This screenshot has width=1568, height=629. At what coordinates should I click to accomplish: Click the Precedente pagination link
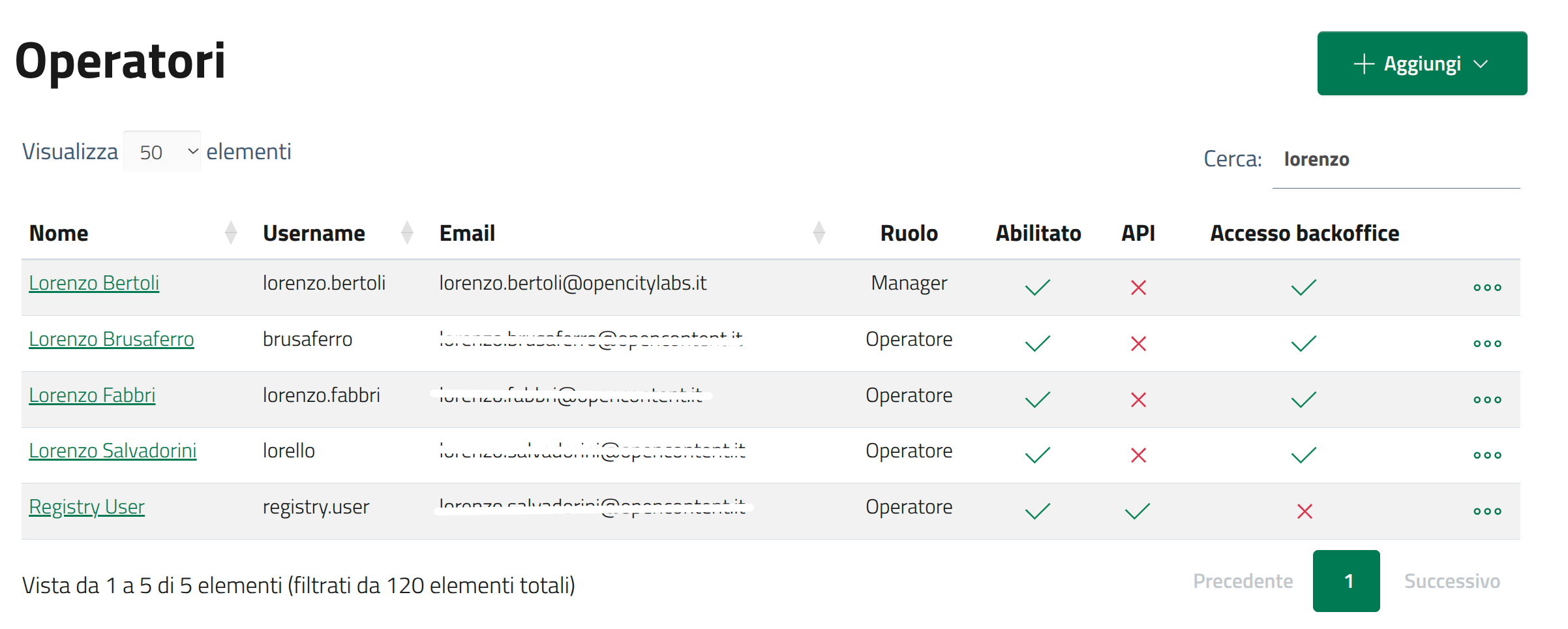click(1243, 581)
